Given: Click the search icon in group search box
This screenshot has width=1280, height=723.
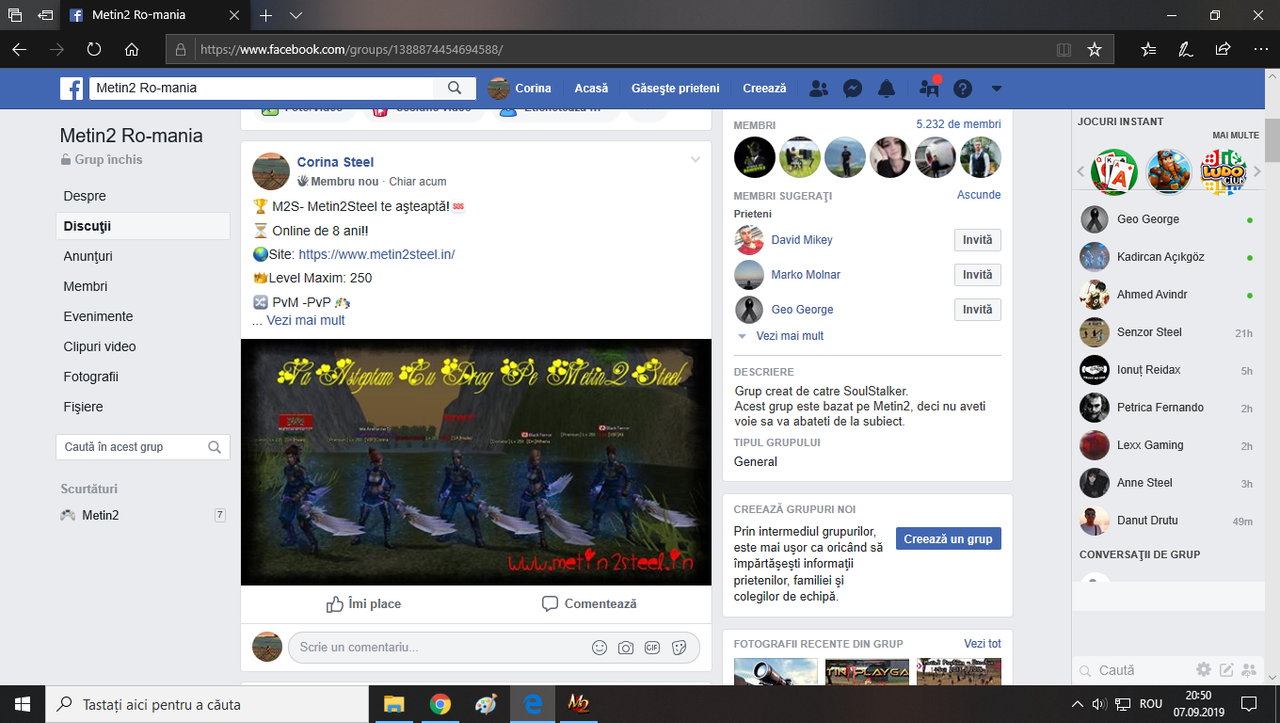Looking at the screenshot, I should [x=214, y=447].
